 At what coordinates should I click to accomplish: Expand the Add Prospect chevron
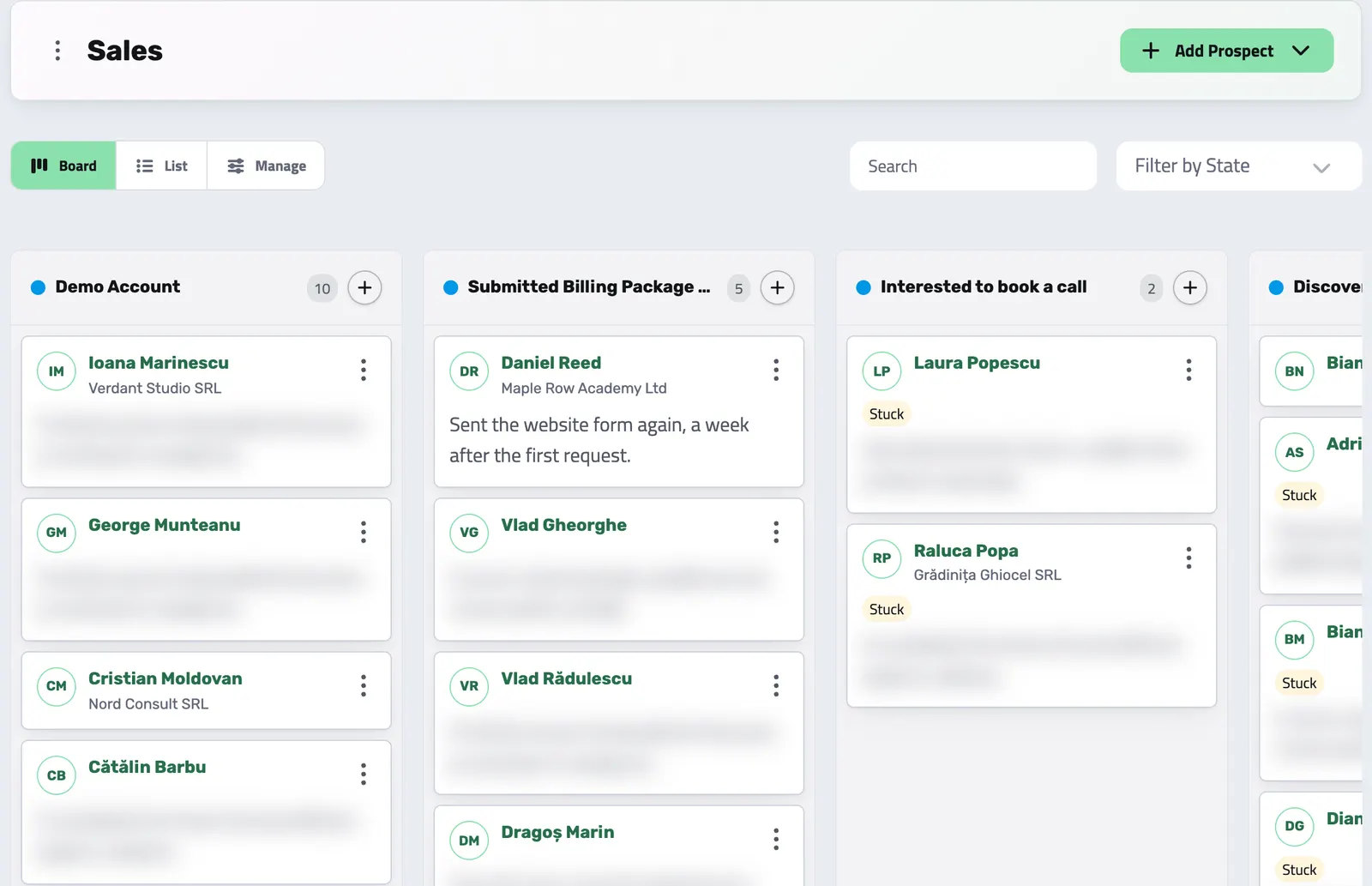click(1301, 51)
